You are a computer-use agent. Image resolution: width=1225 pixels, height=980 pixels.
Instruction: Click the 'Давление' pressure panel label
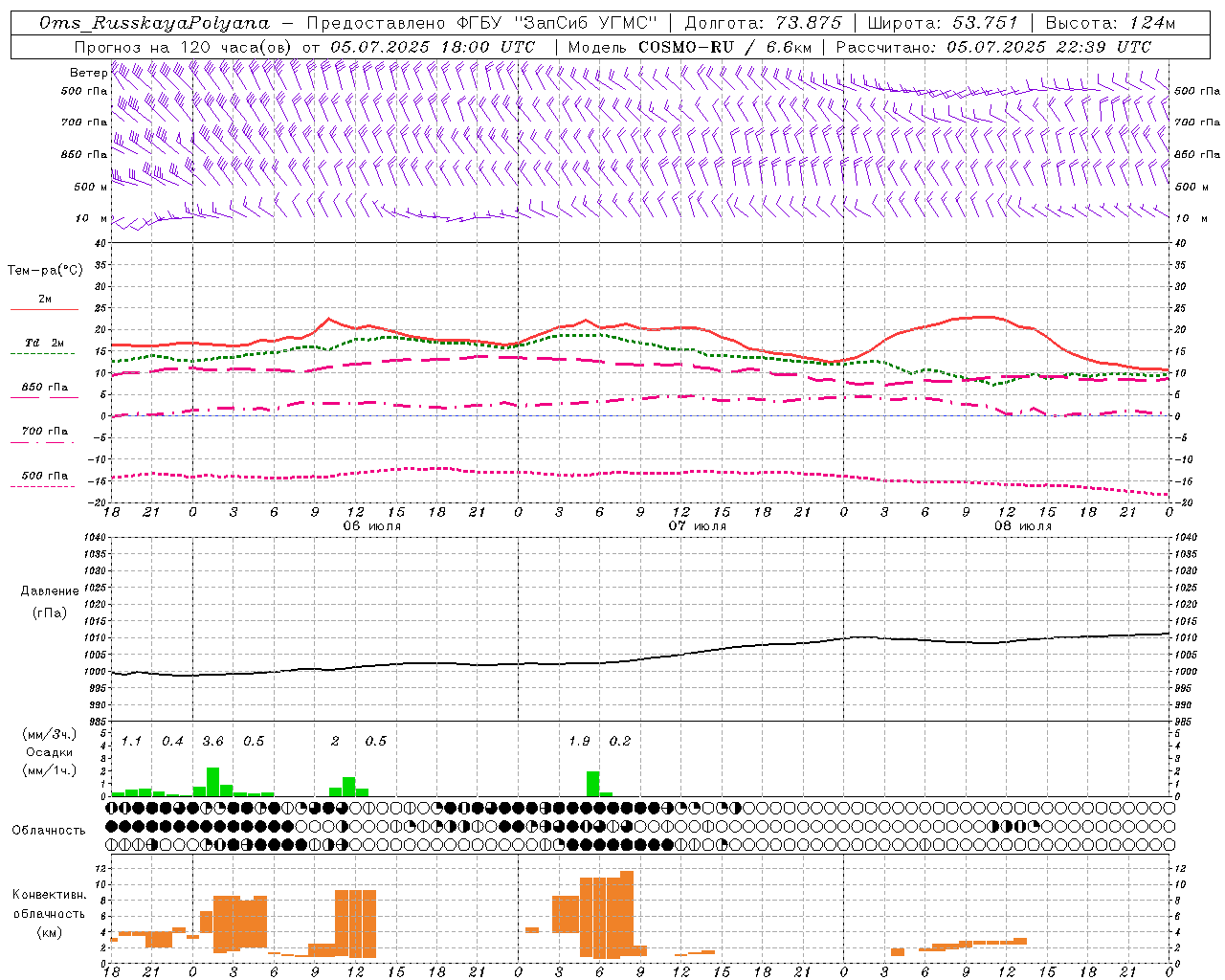(49, 591)
